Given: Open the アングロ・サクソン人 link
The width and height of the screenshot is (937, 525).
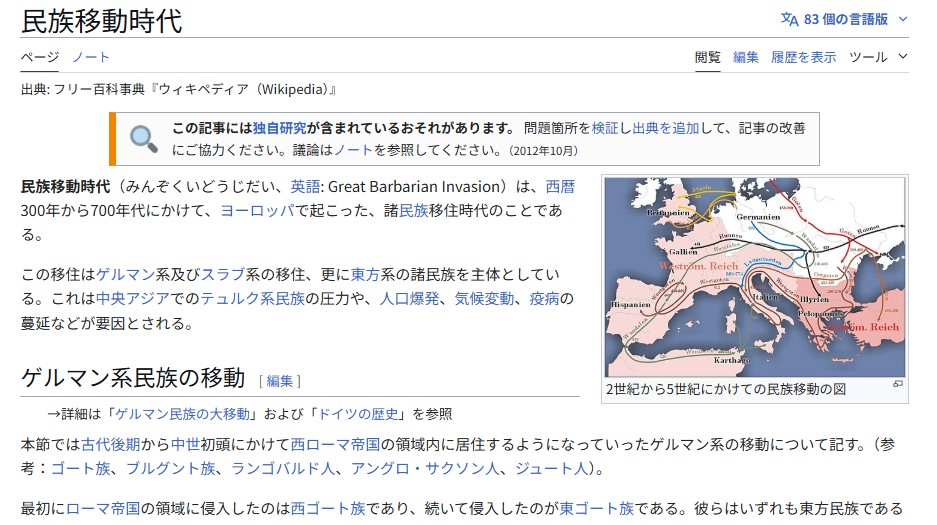Looking at the screenshot, I should 425,468.
